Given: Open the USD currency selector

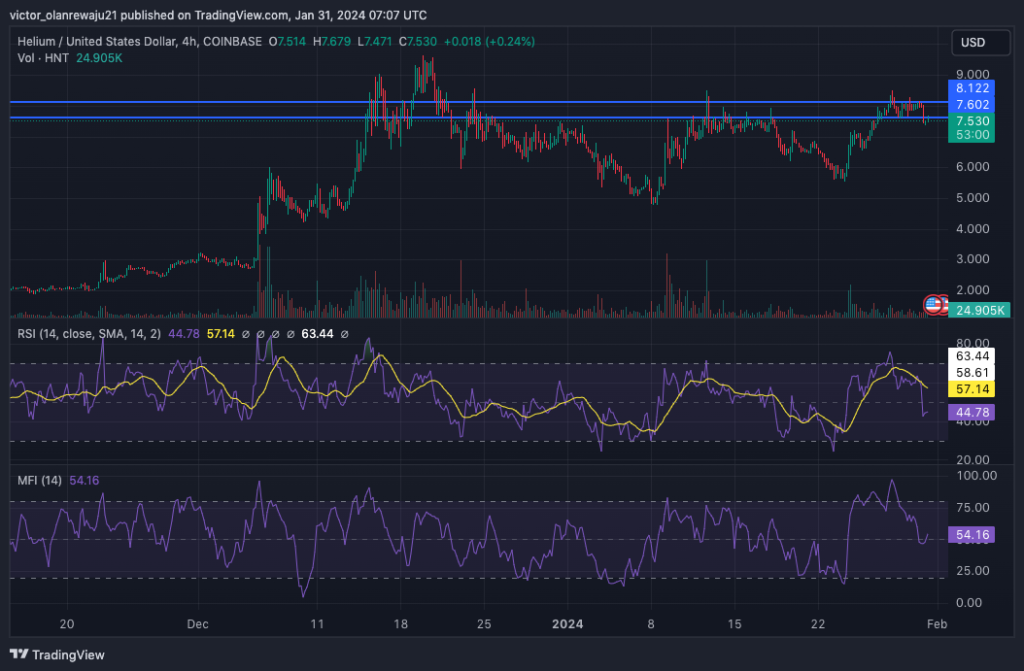Looking at the screenshot, I should pos(980,42).
